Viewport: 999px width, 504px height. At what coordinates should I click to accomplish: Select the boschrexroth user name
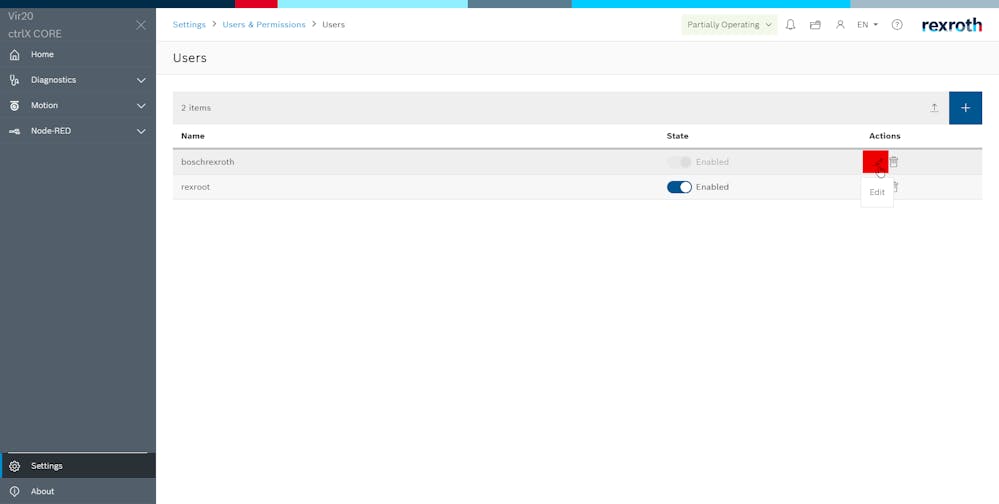point(208,162)
